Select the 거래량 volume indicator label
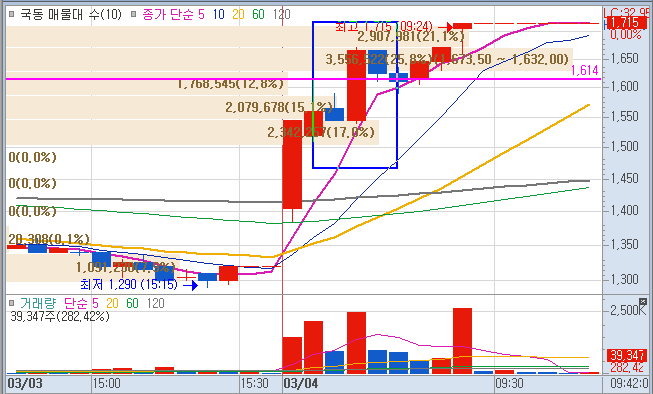Image resolution: width=653 pixels, height=394 pixels. [37, 303]
